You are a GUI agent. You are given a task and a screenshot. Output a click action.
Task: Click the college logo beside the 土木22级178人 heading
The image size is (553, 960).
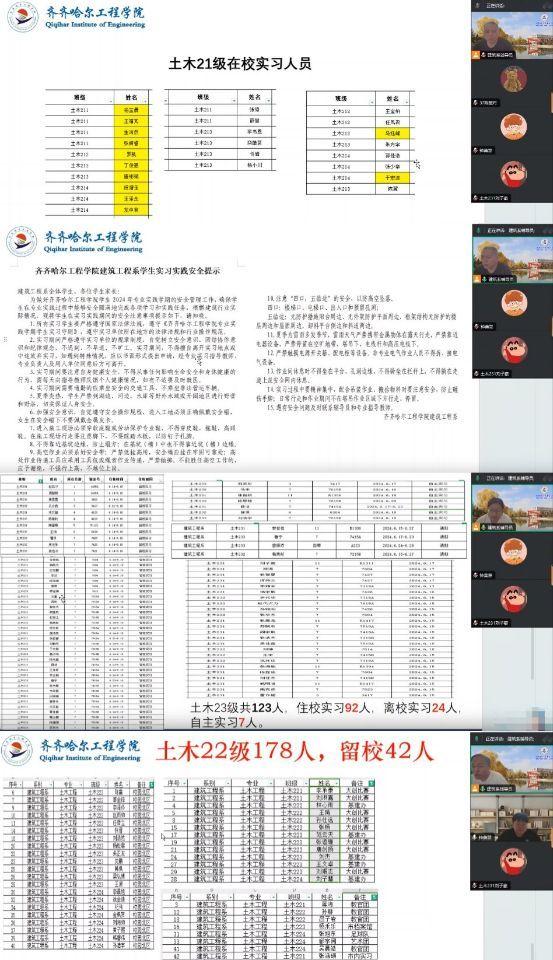17,751
